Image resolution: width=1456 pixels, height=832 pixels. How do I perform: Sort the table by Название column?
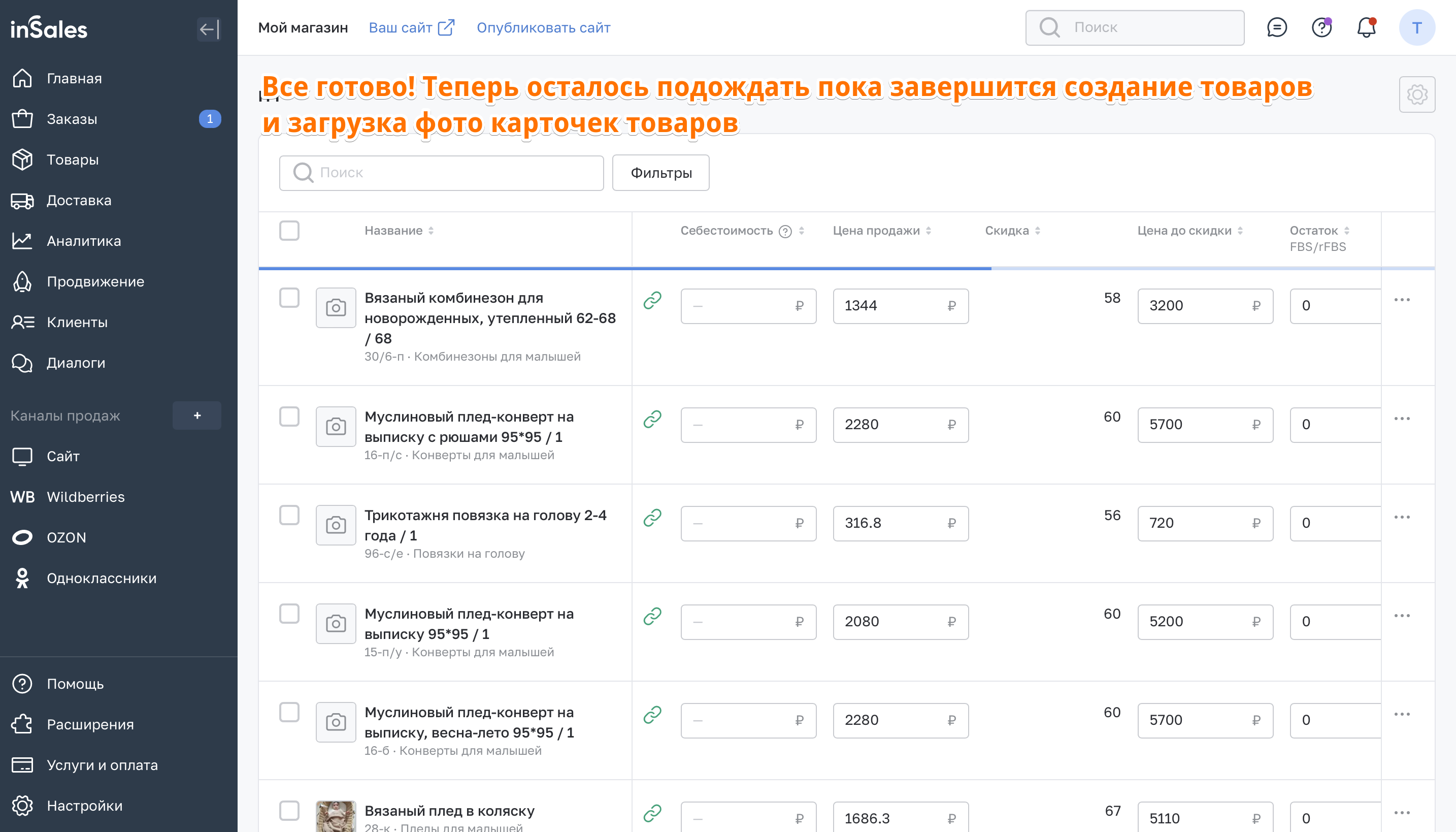pos(431,231)
